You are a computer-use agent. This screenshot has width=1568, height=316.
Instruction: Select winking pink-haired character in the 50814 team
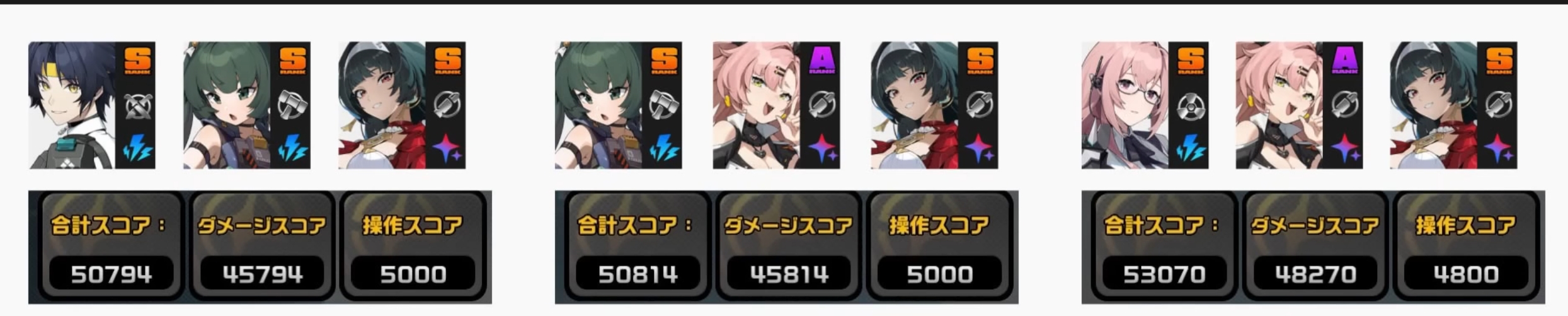point(757,105)
